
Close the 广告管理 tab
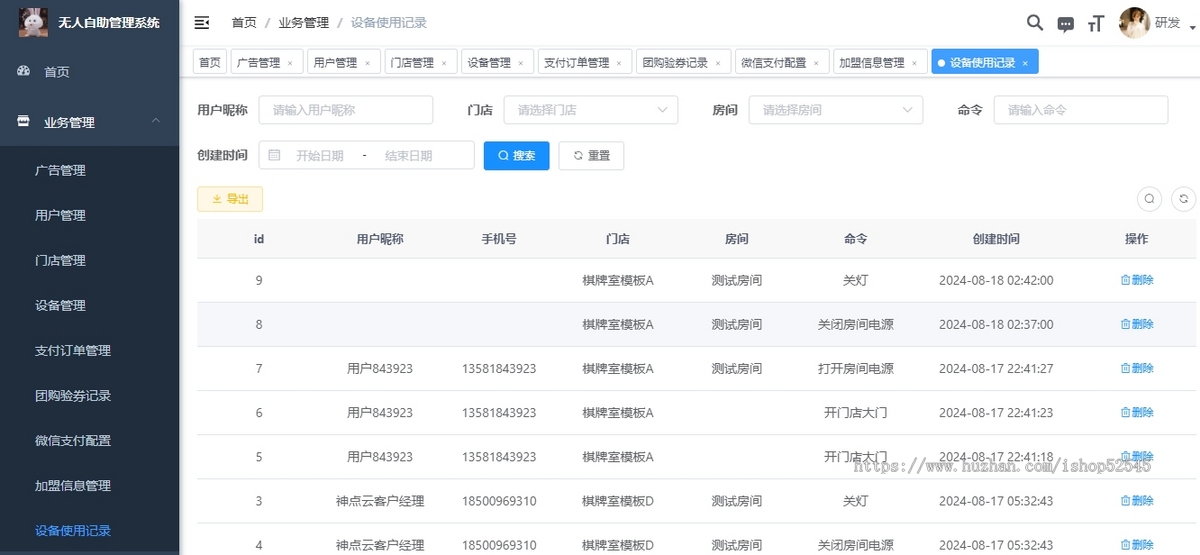click(290, 63)
